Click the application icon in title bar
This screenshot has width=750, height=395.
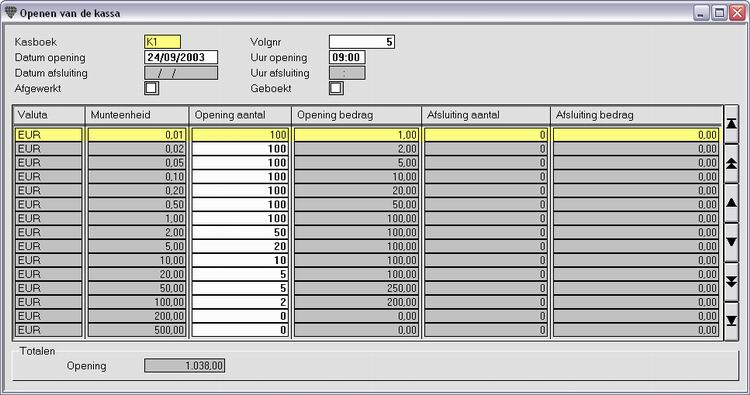point(10,12)
